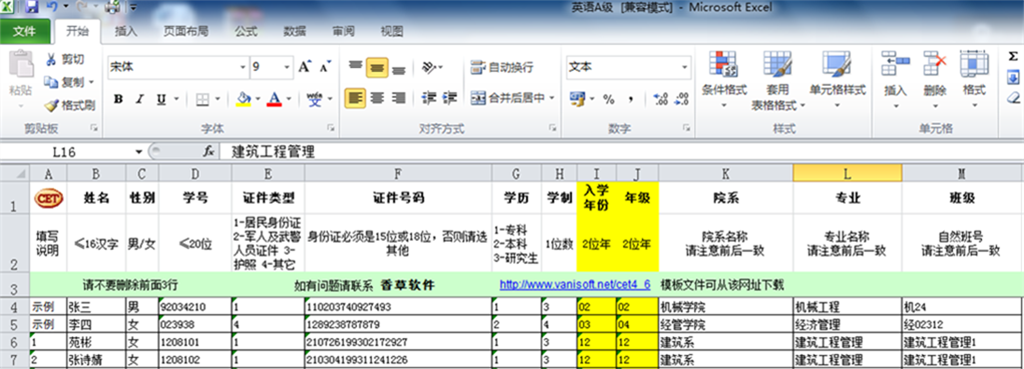Toggle Wrap Text (自动换行)
Screen dimensions: 1024x369
coord(502,67)
